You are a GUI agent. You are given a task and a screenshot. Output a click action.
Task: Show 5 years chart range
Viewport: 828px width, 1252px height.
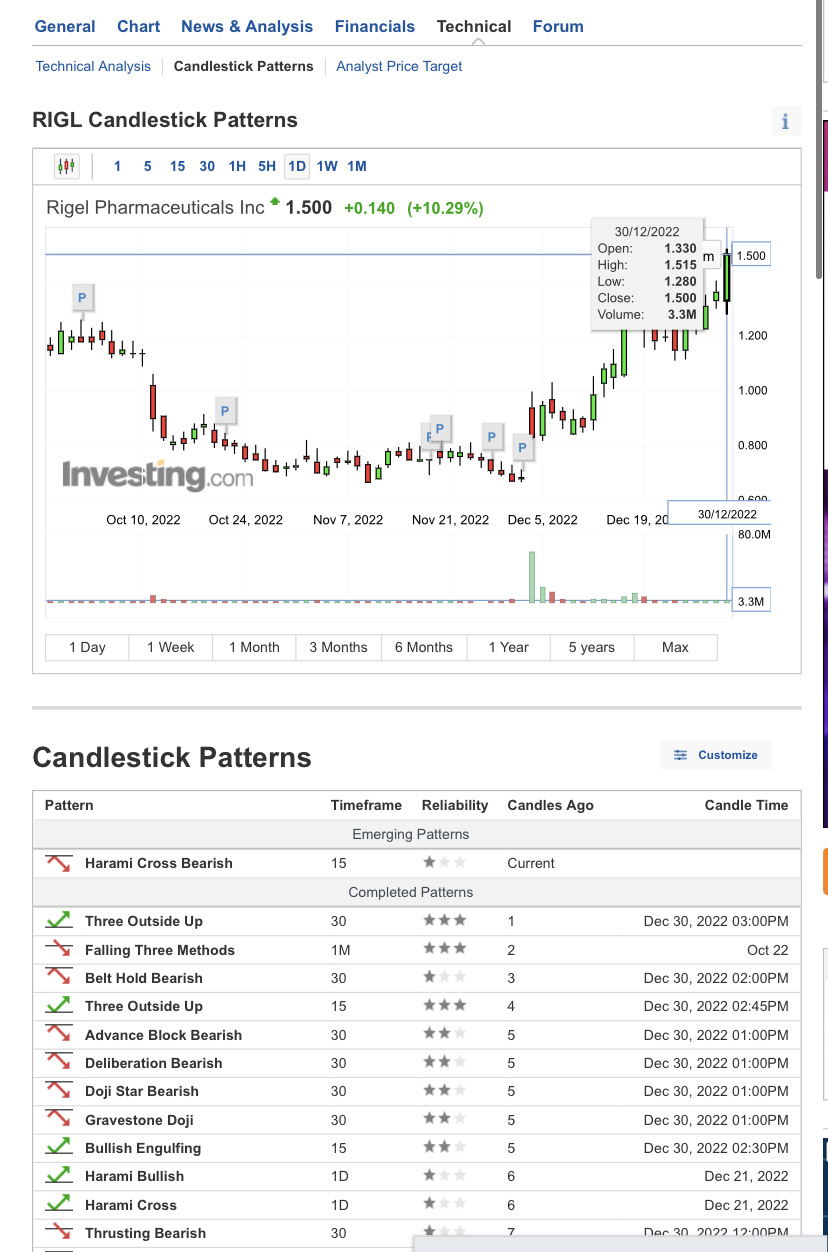(x=592, y=647)
